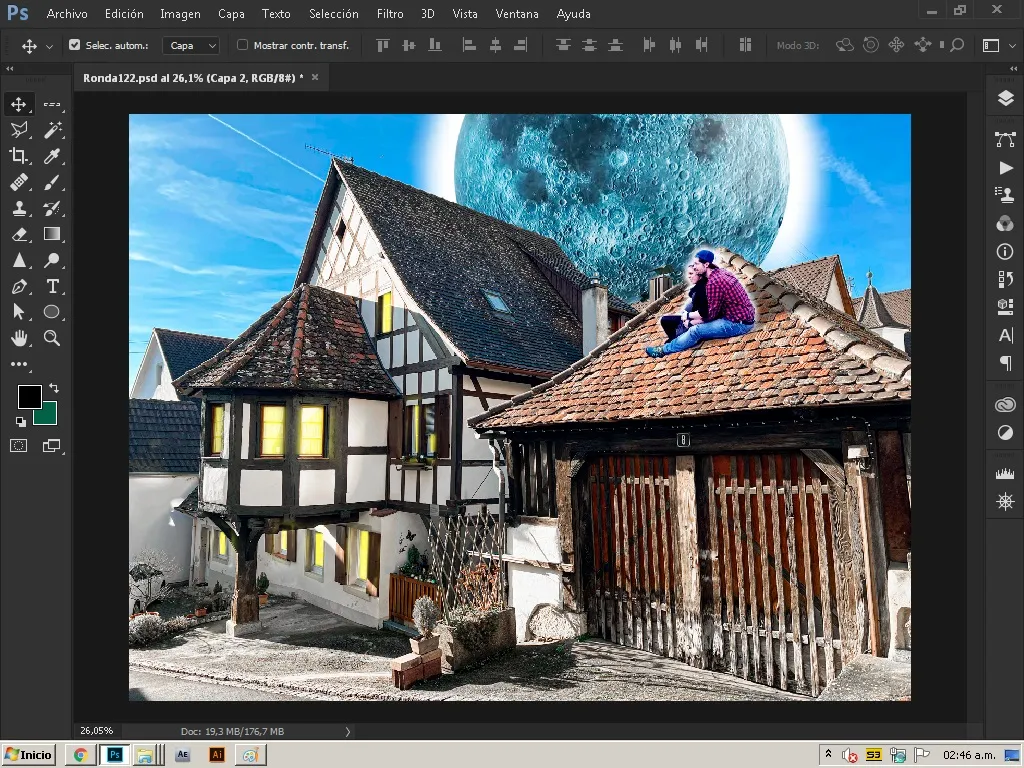Select the Sharpen/Blur triangle tool

(19, 260)
